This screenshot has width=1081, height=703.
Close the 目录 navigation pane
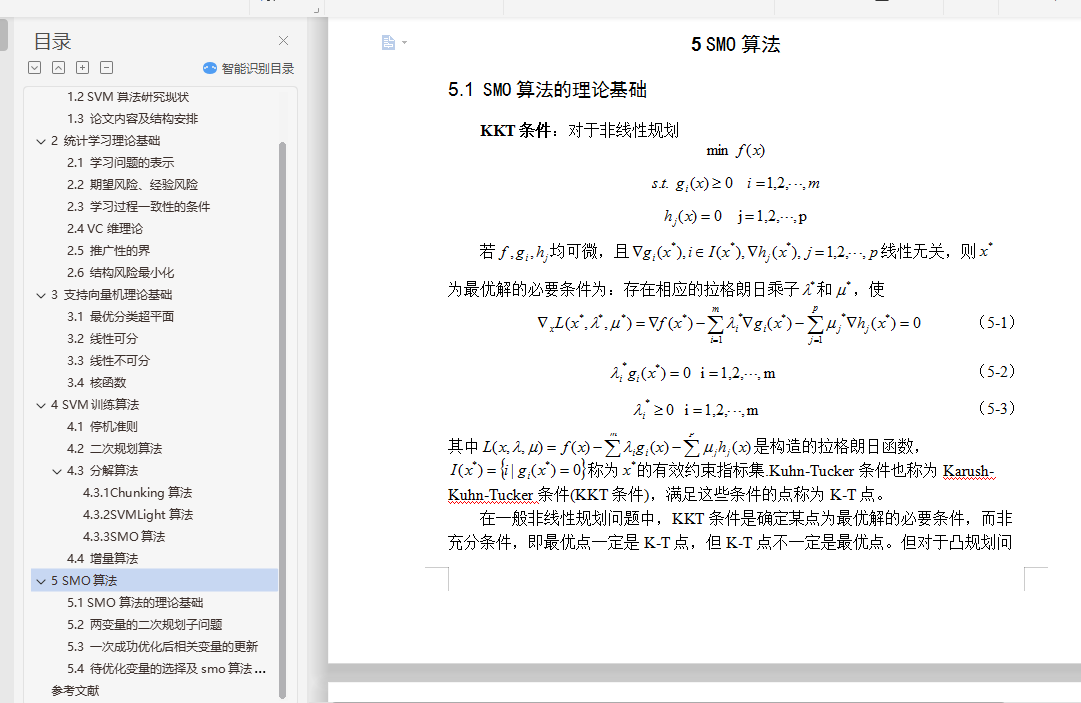pos(283,41)
